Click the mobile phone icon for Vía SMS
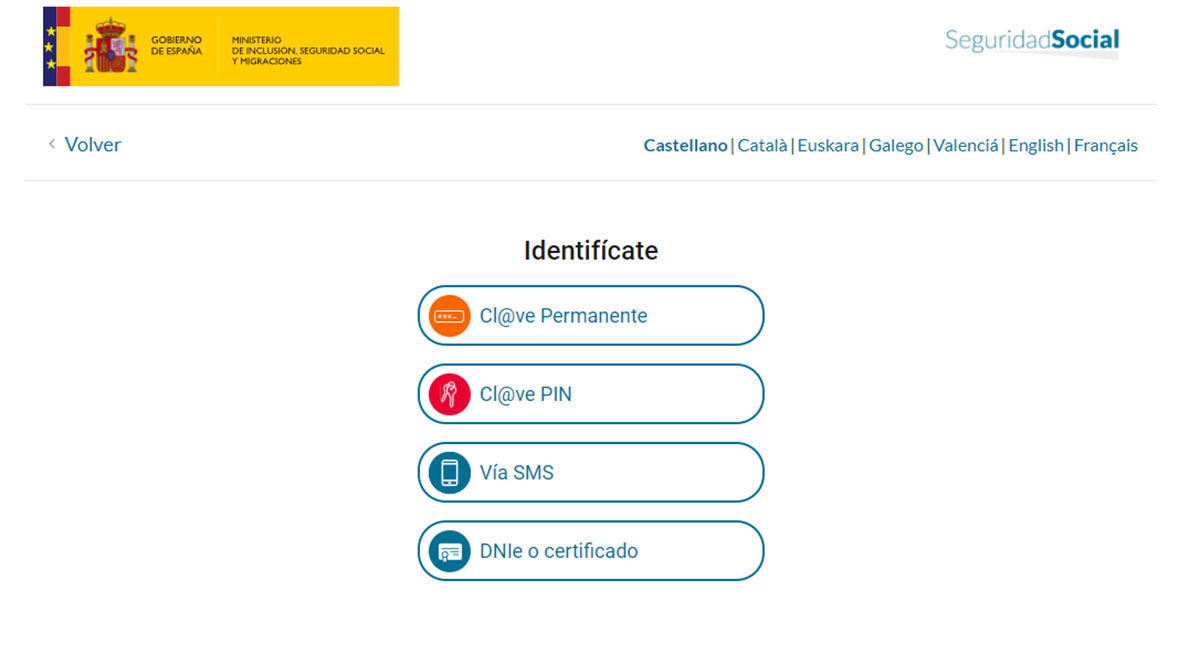 click(x=448, y=471)
